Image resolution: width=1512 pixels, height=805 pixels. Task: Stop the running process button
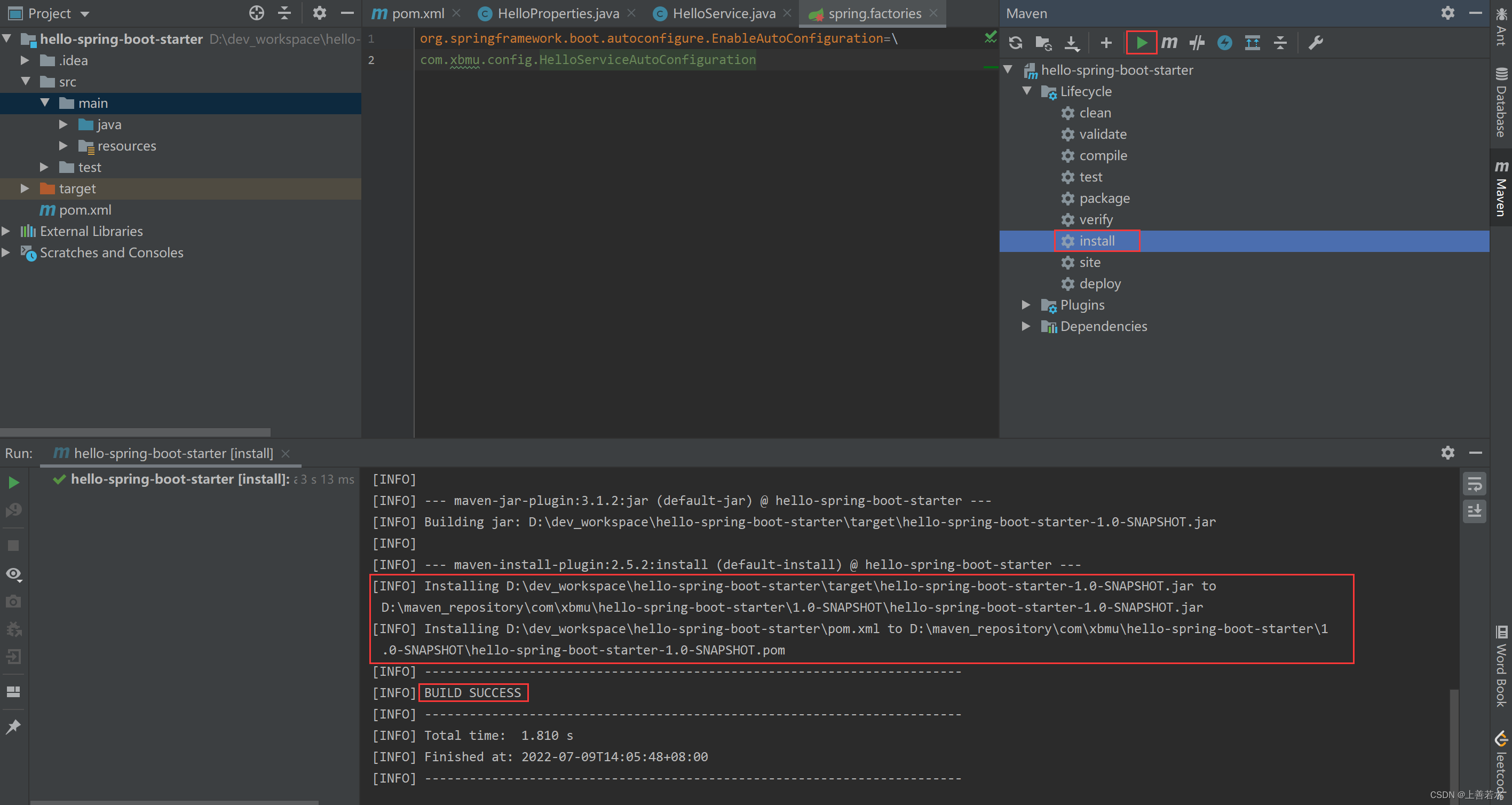(x=13, y=546)
